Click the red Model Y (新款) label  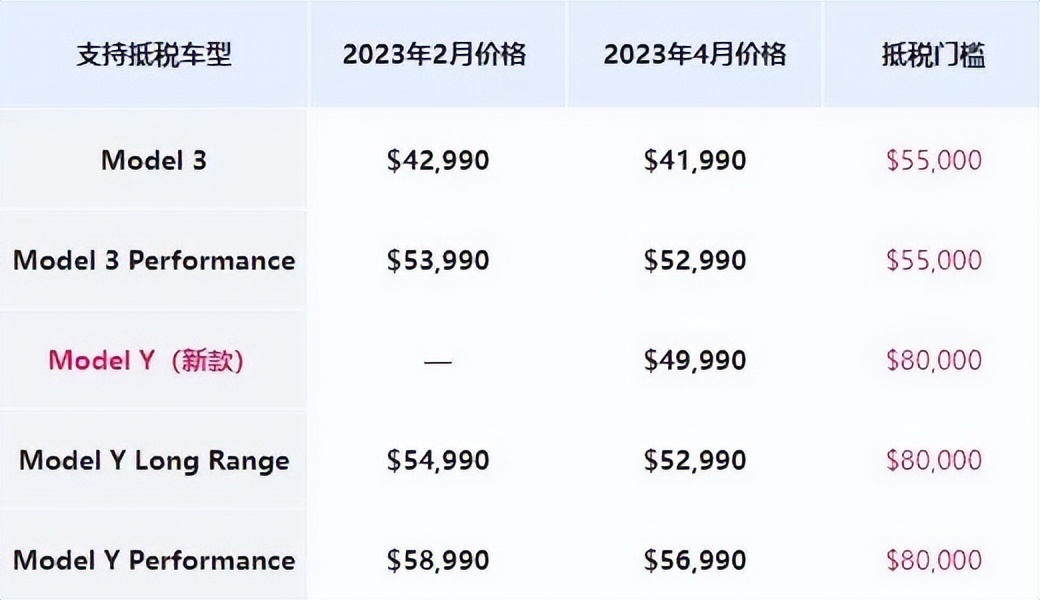pyautogui.click(x=146, y=360)
